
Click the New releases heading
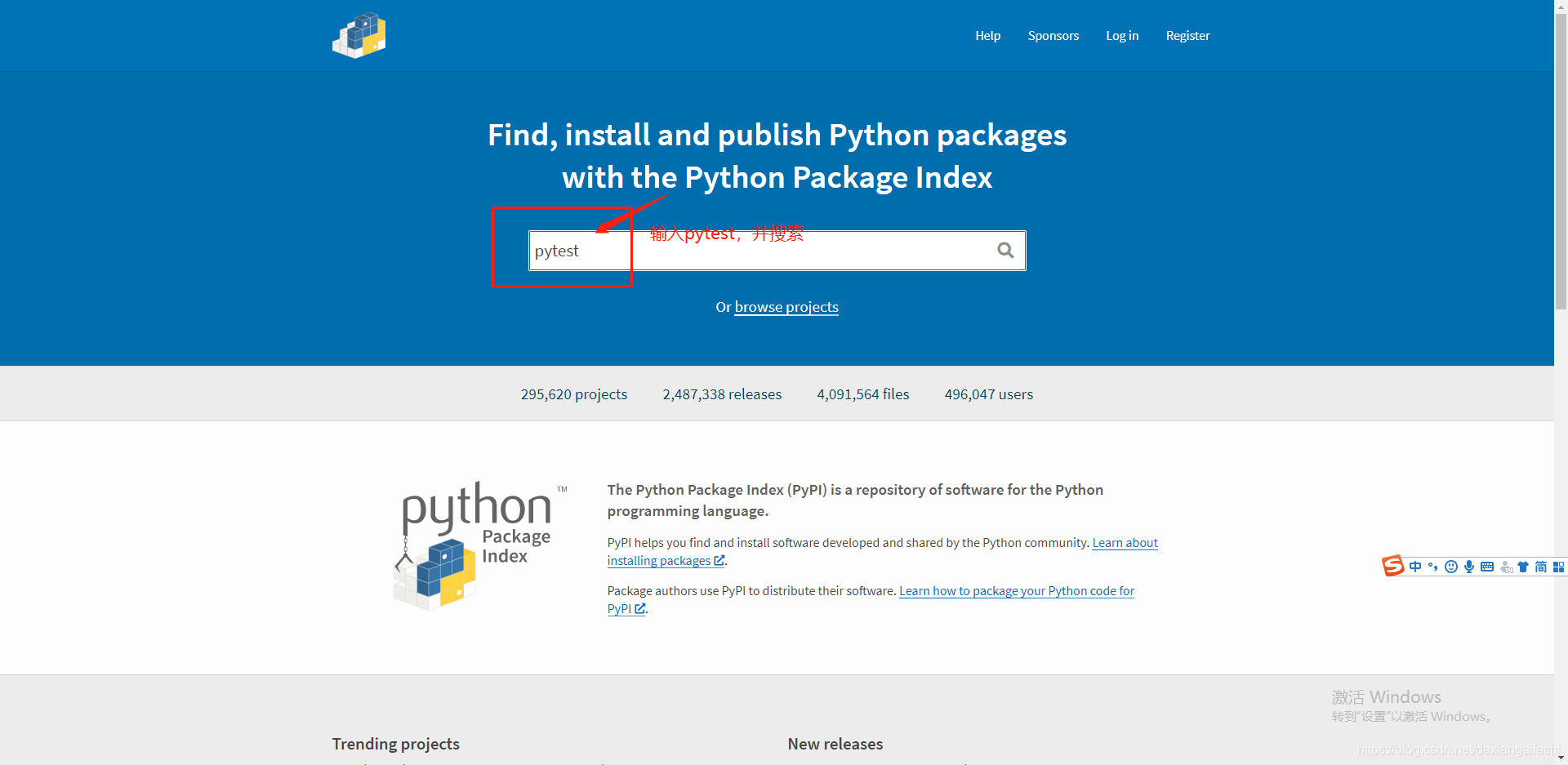(835, 744)
